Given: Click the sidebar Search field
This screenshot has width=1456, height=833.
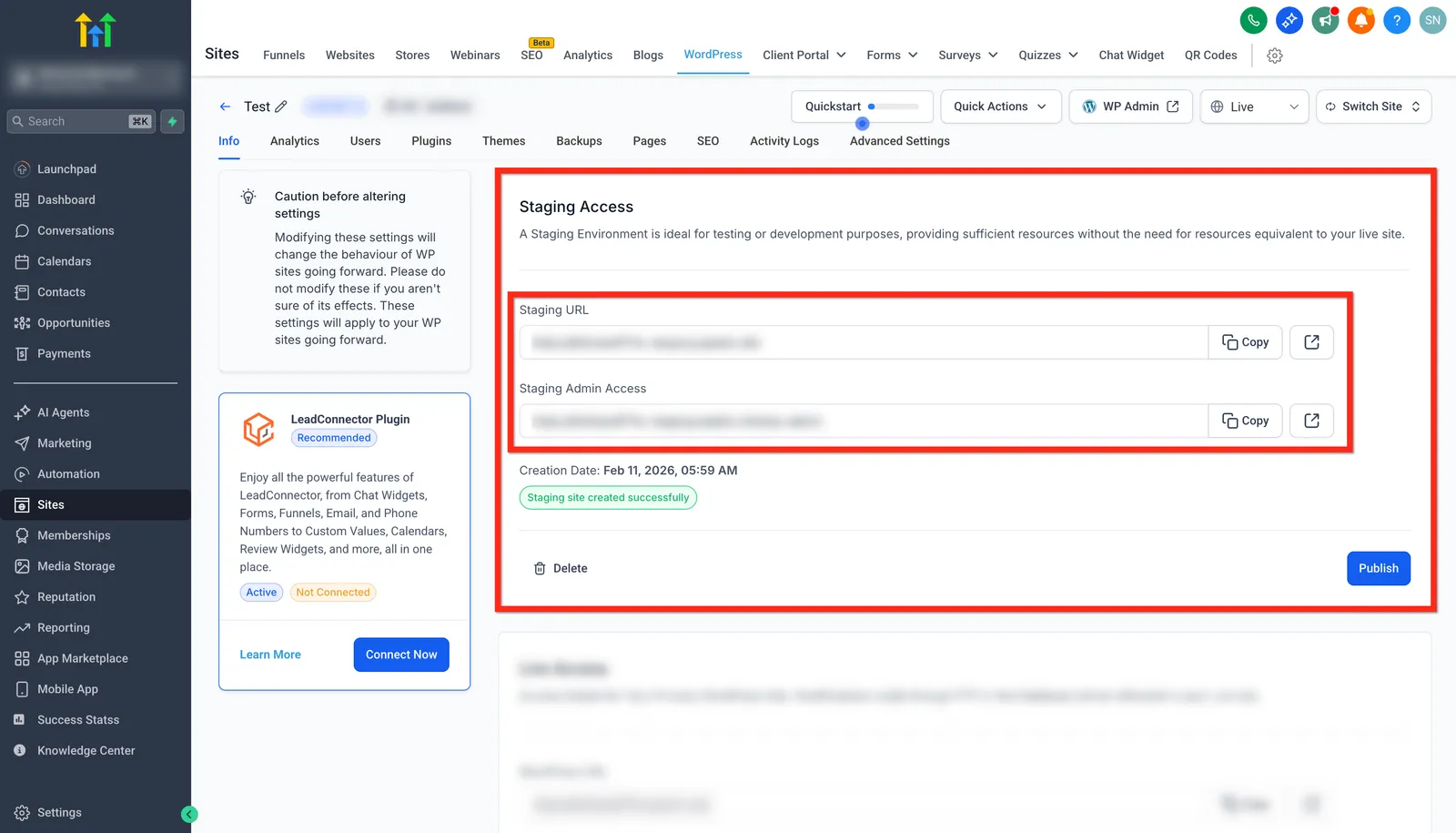Looking at the screenshot, I should pyautogui.click(x=81, y=121).
